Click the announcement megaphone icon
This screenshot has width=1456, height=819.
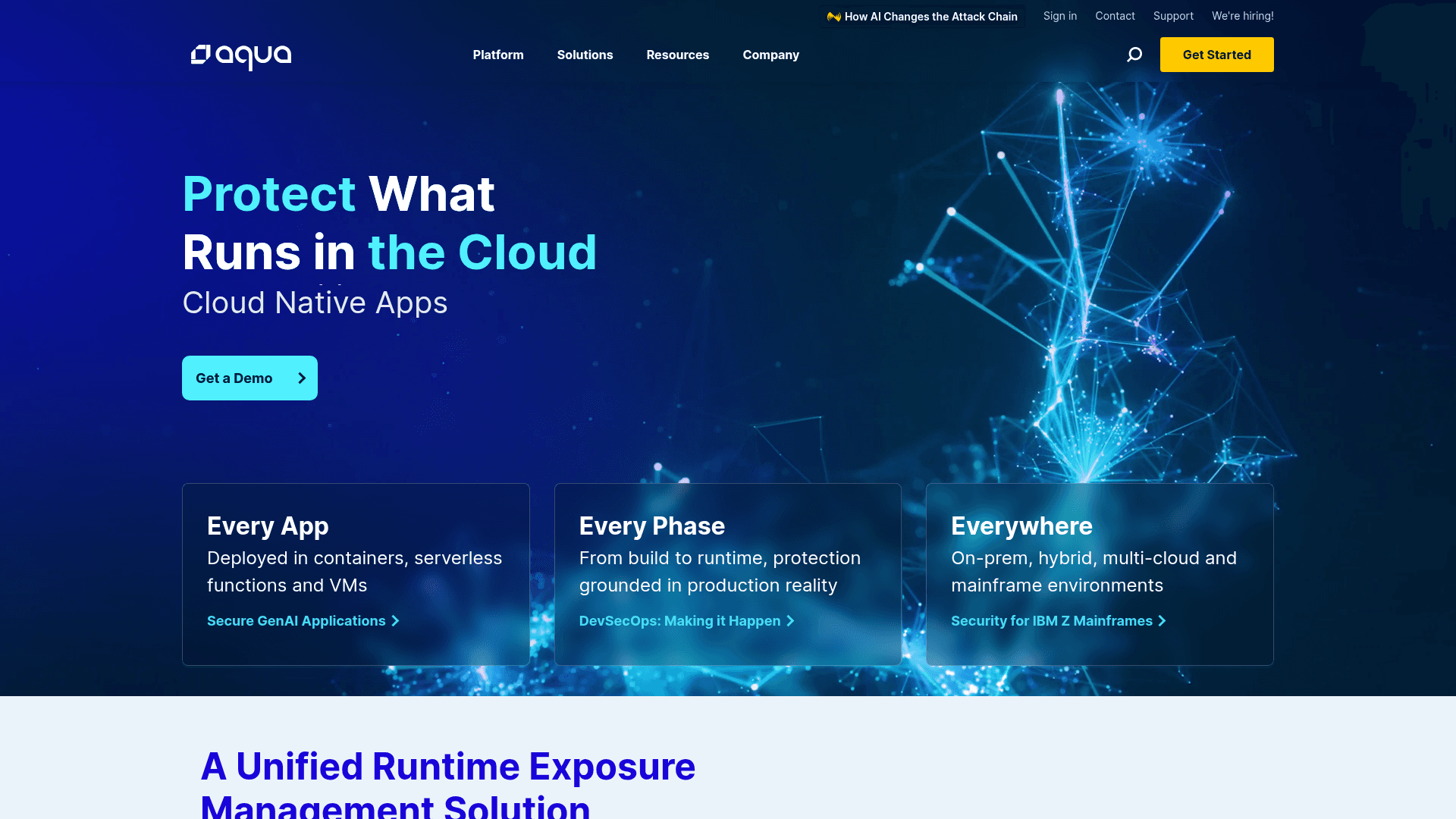834,17
